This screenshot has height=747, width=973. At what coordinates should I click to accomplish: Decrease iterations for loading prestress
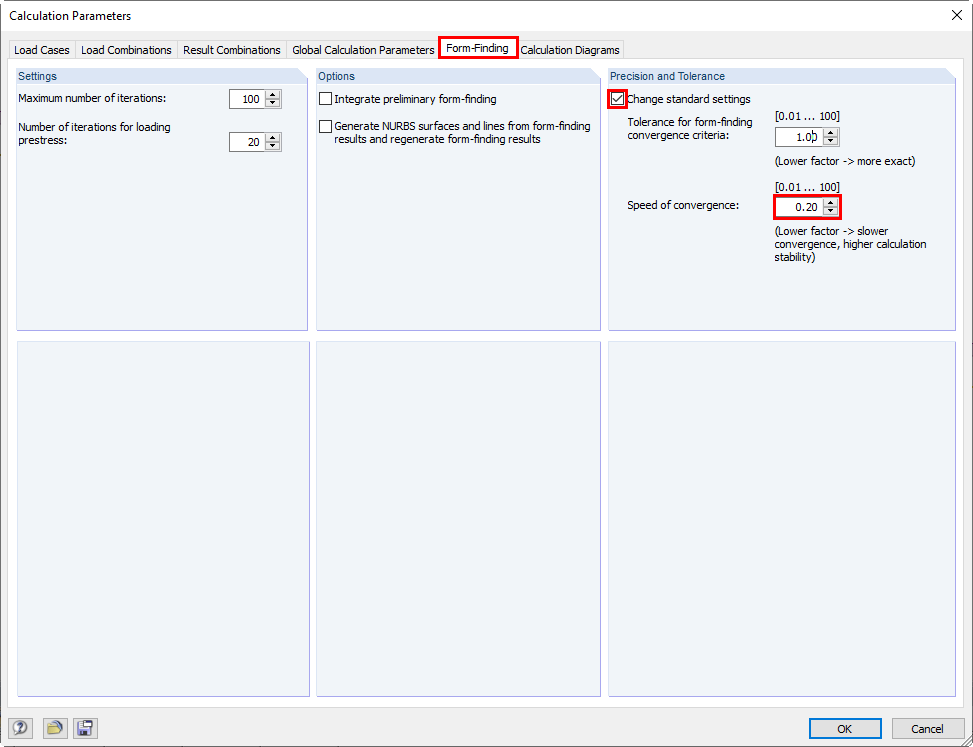pyautogui.click(x=272, y=146)
